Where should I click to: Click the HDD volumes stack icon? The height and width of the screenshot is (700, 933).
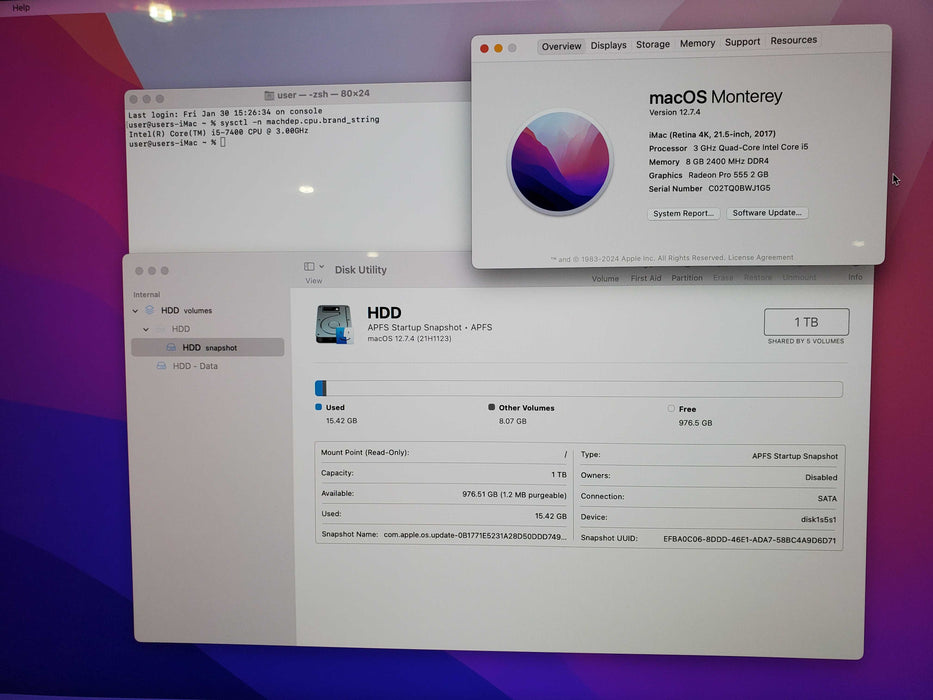tap(150, 310)
